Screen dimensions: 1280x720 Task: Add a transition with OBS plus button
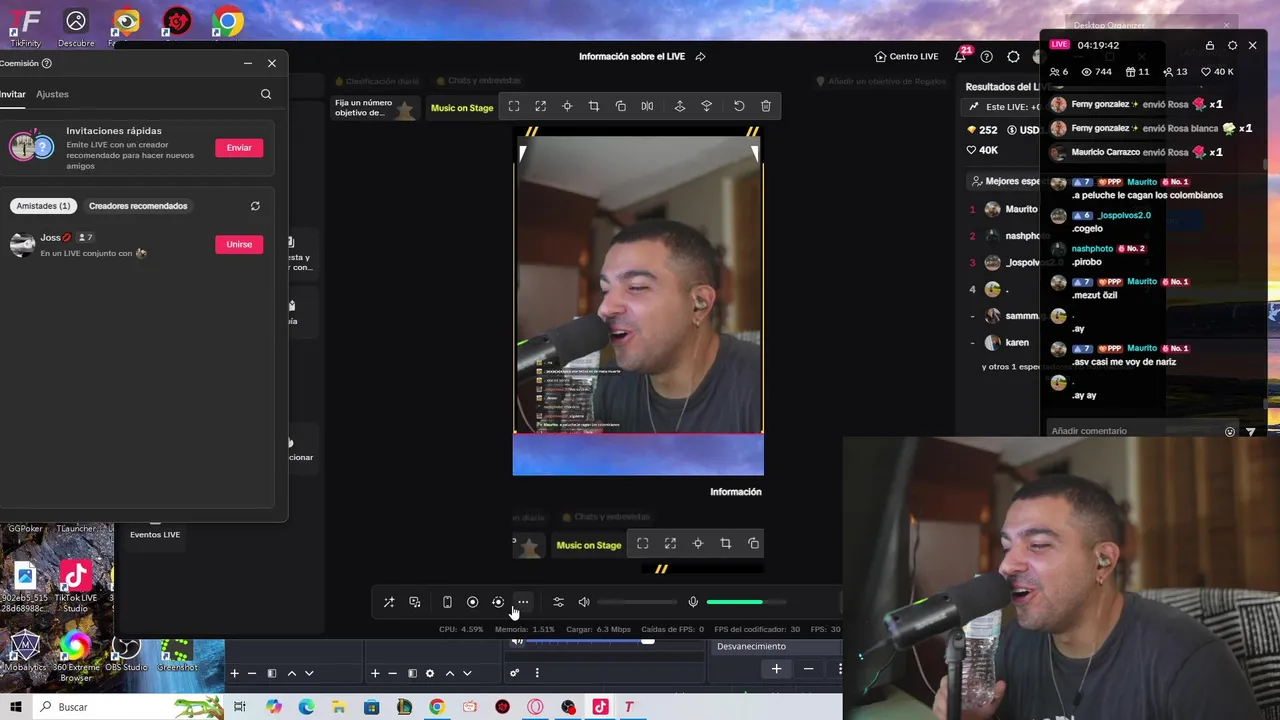coord(776,669)
